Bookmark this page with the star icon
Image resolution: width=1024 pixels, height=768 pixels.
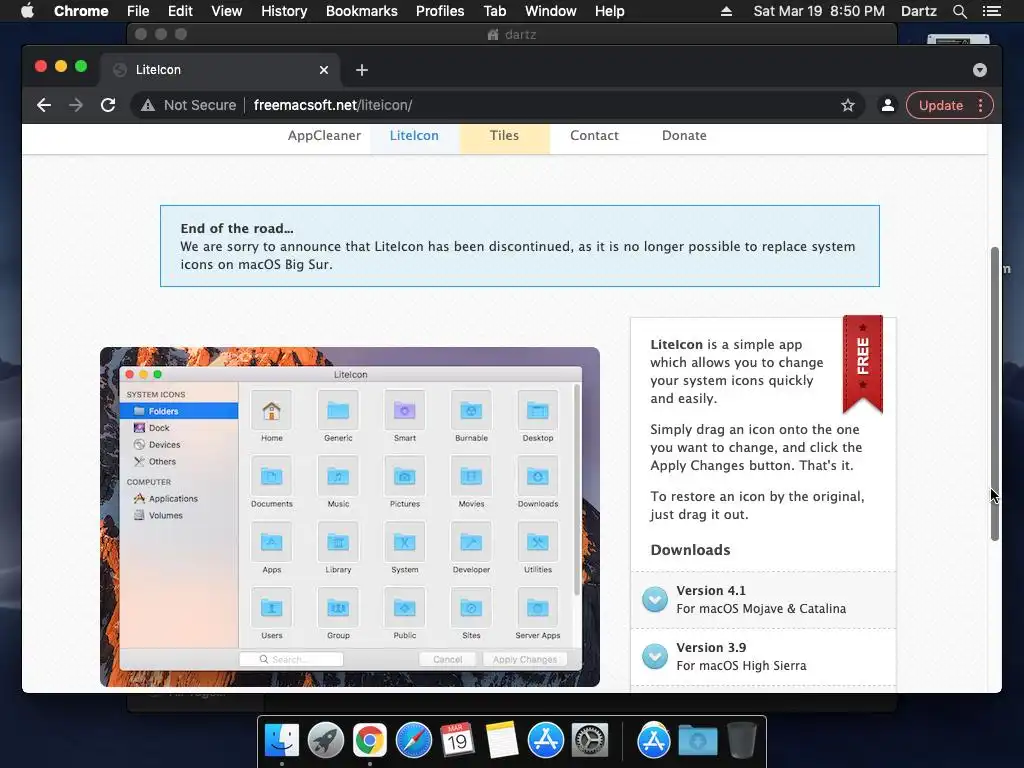click(x=848, y=105)
